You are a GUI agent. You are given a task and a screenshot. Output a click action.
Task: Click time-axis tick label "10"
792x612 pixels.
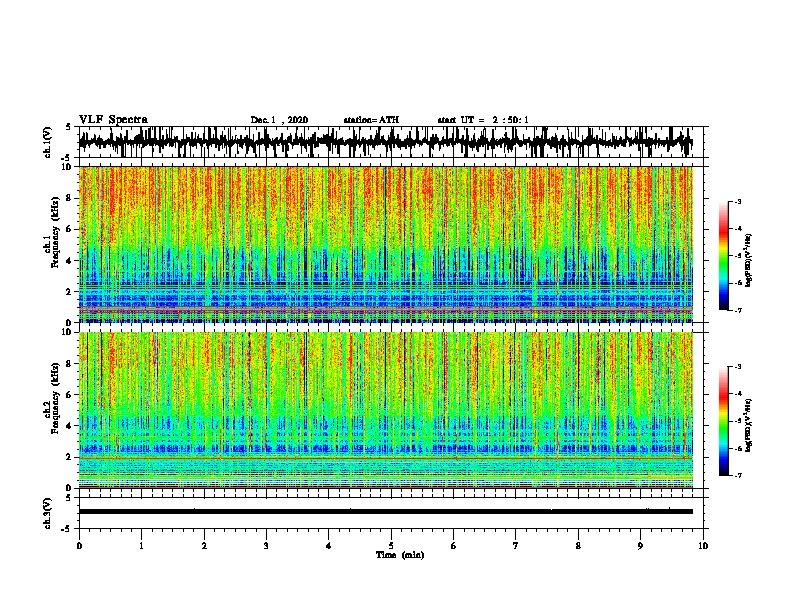pyautogui.click(x=703, y=546)
